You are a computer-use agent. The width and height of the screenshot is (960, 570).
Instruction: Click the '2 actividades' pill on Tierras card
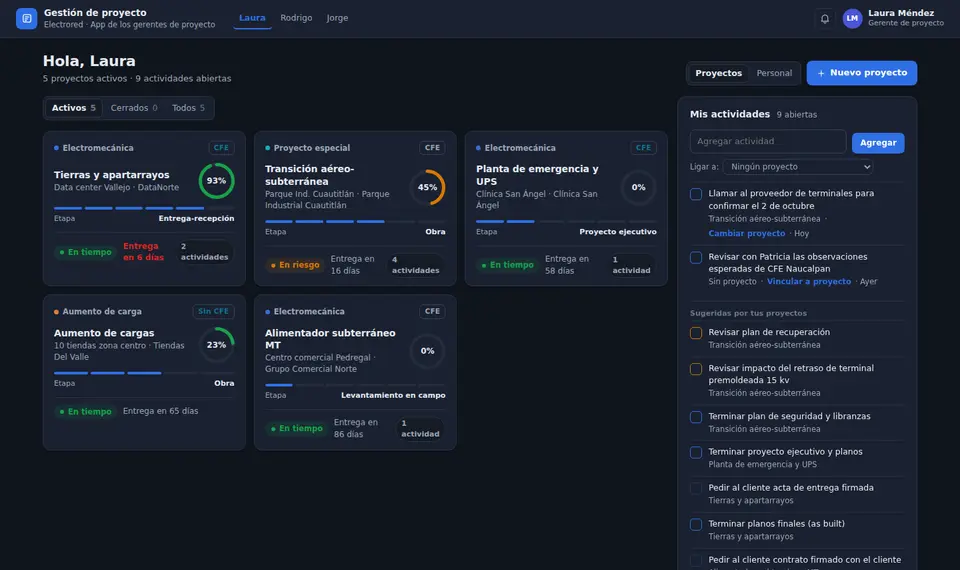(x=204, y=252)
